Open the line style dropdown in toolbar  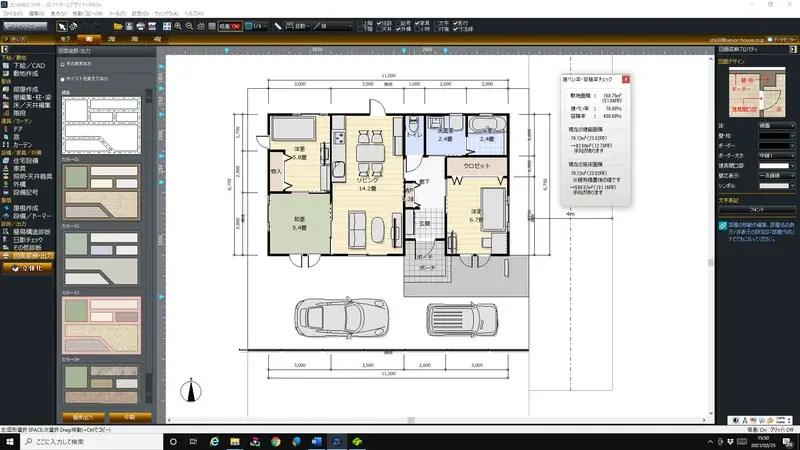click(x=333, y=27)
